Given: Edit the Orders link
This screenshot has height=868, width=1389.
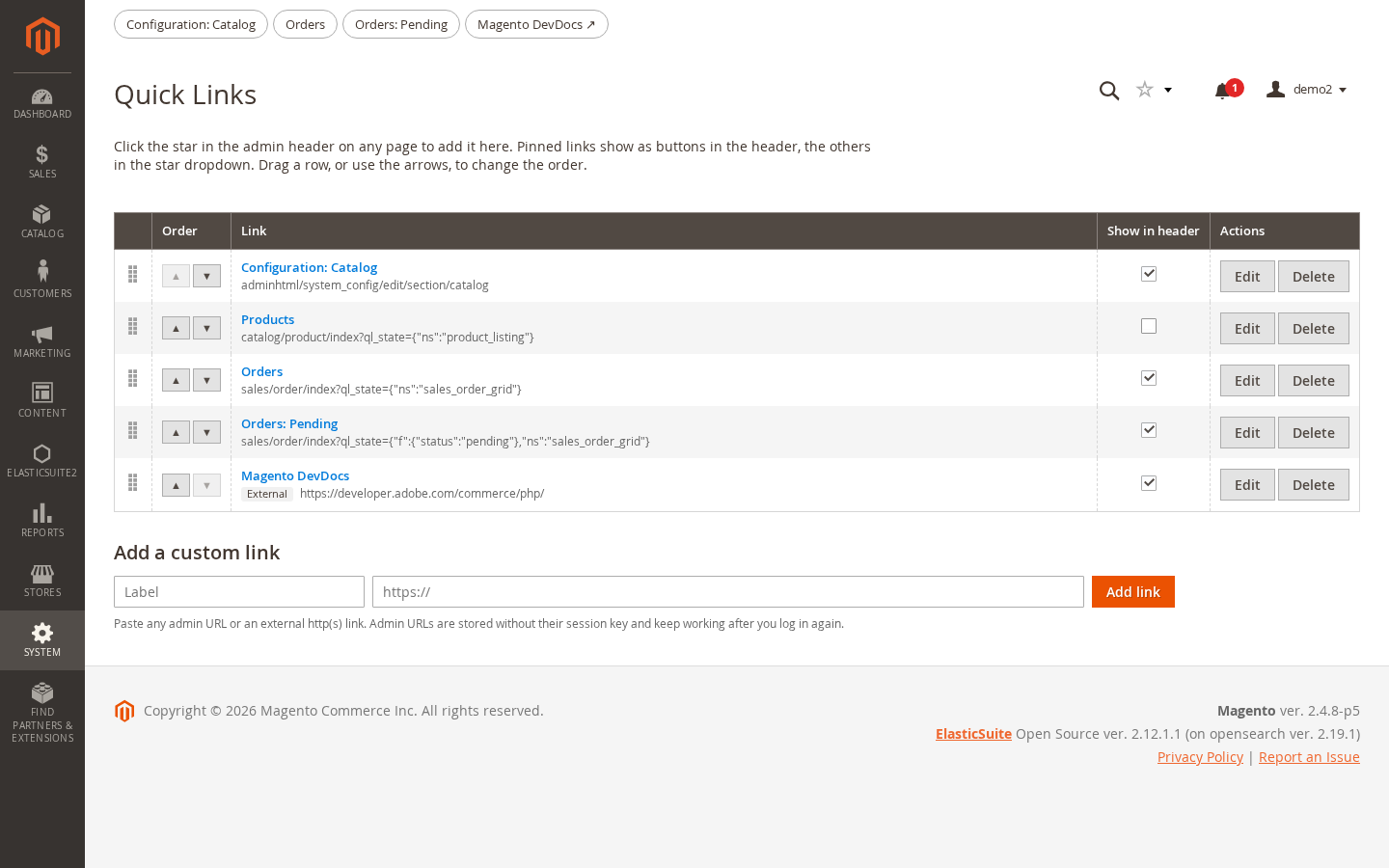Looking at the screenshot, I should coord(1247,381).
